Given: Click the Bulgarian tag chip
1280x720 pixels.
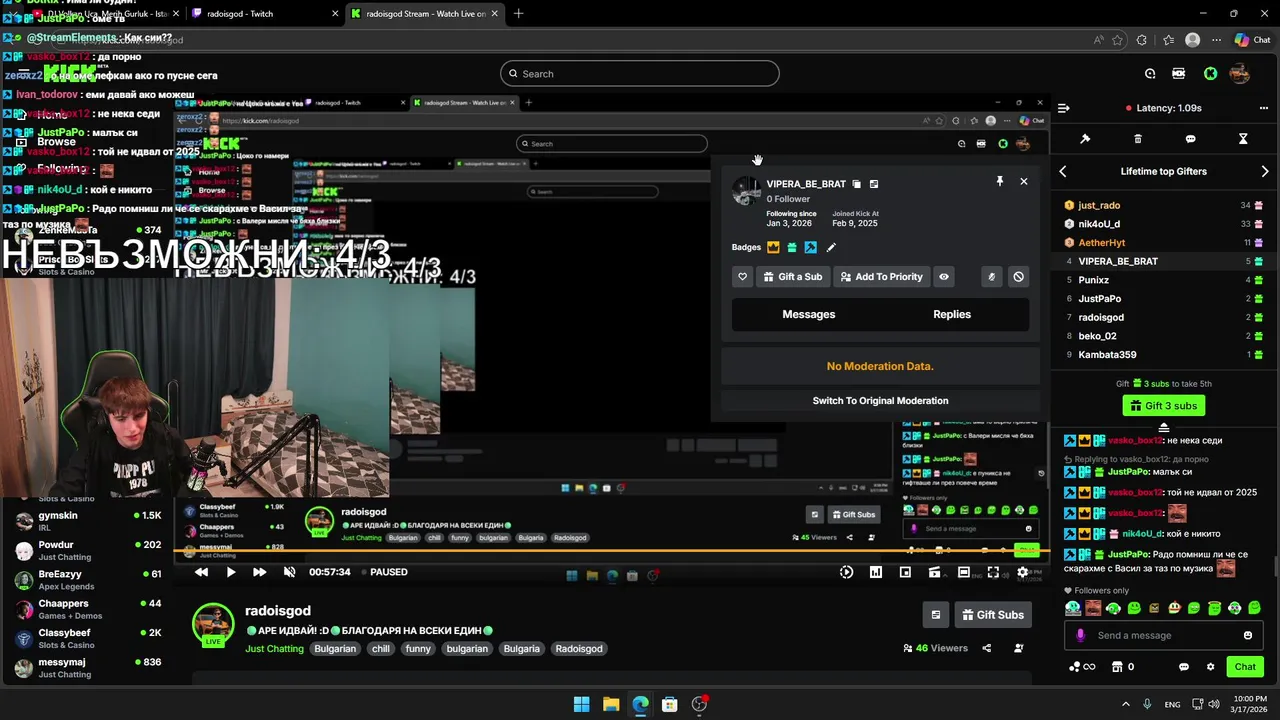Looking at the screenshot, I should click(334, 649).
